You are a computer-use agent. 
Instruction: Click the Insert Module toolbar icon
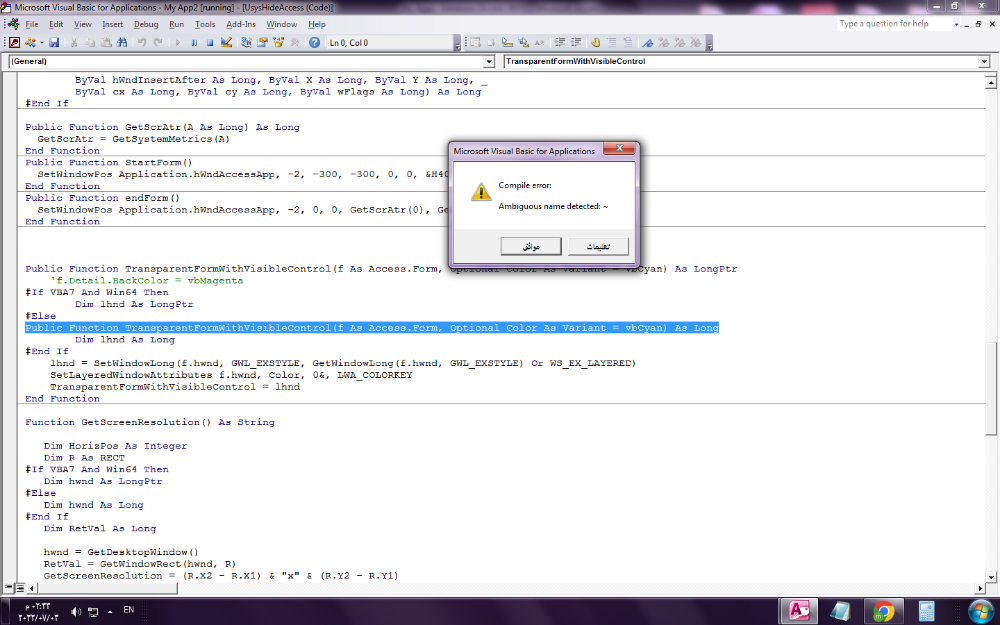point(30,43)
